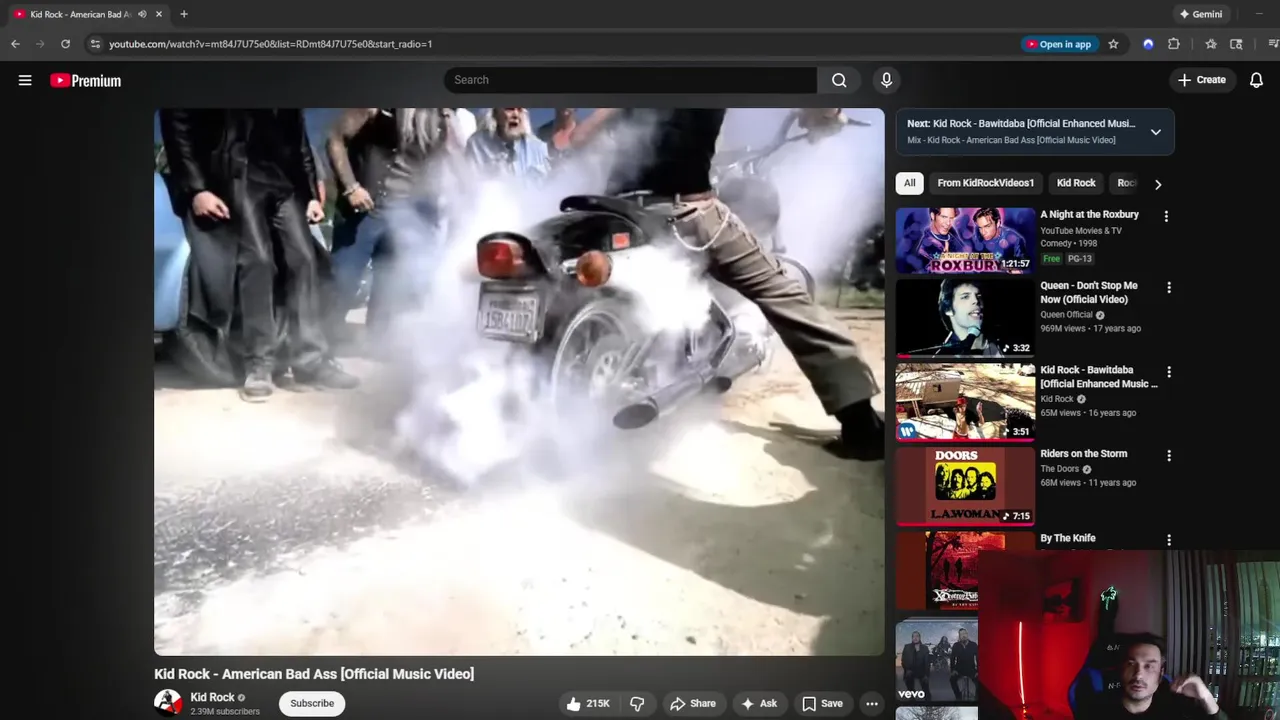Open Kid Rock Bawitdaba thumbnail
The width and height of the screenshot is (1280, 720).
pyautogui.click(x=965, y=402)
